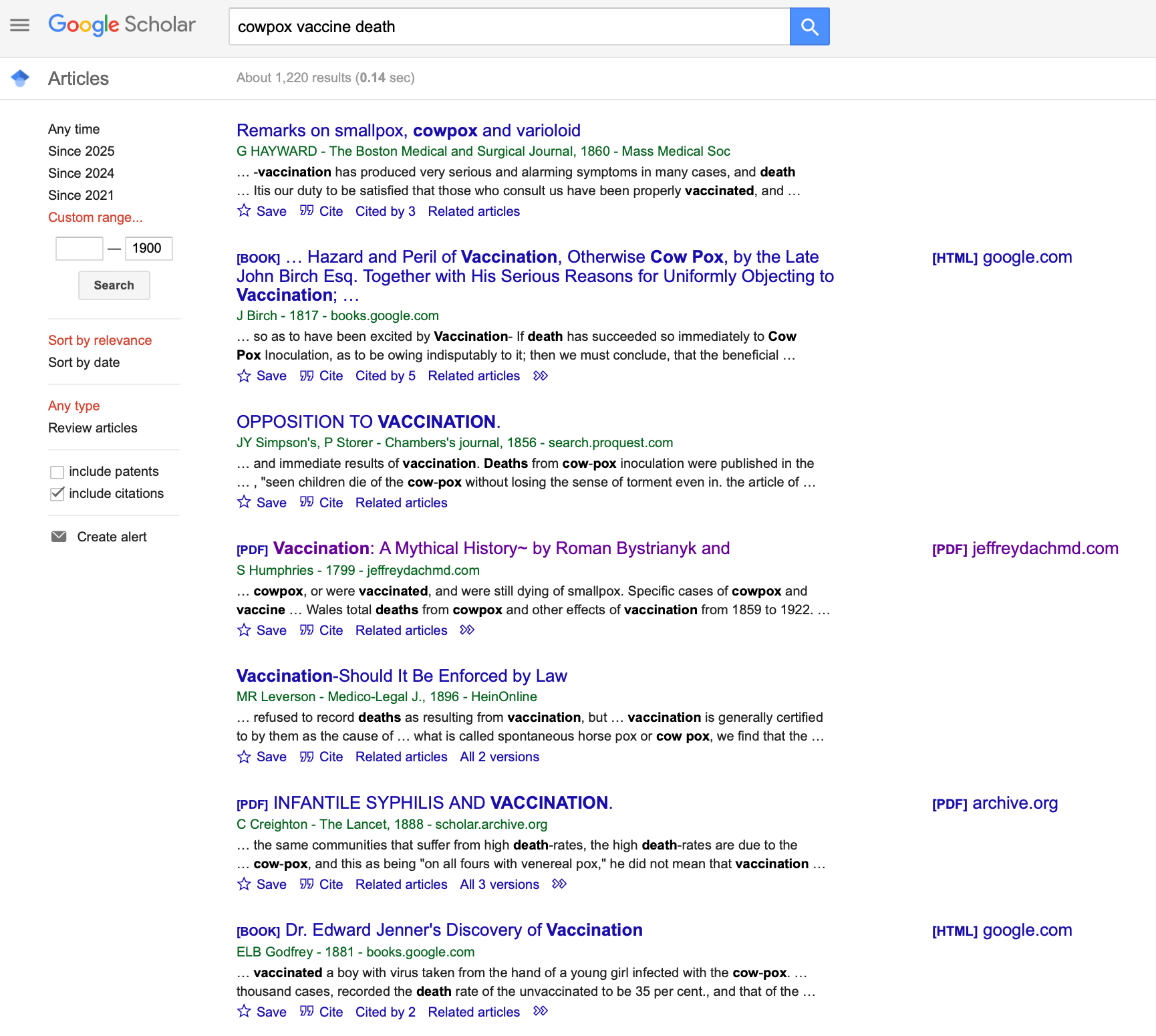Image resolution: width=1156 pixels, height=1036 pixels.
Task: Click the cowpox vaccine death search box
Action: click(x=509, y=27)
